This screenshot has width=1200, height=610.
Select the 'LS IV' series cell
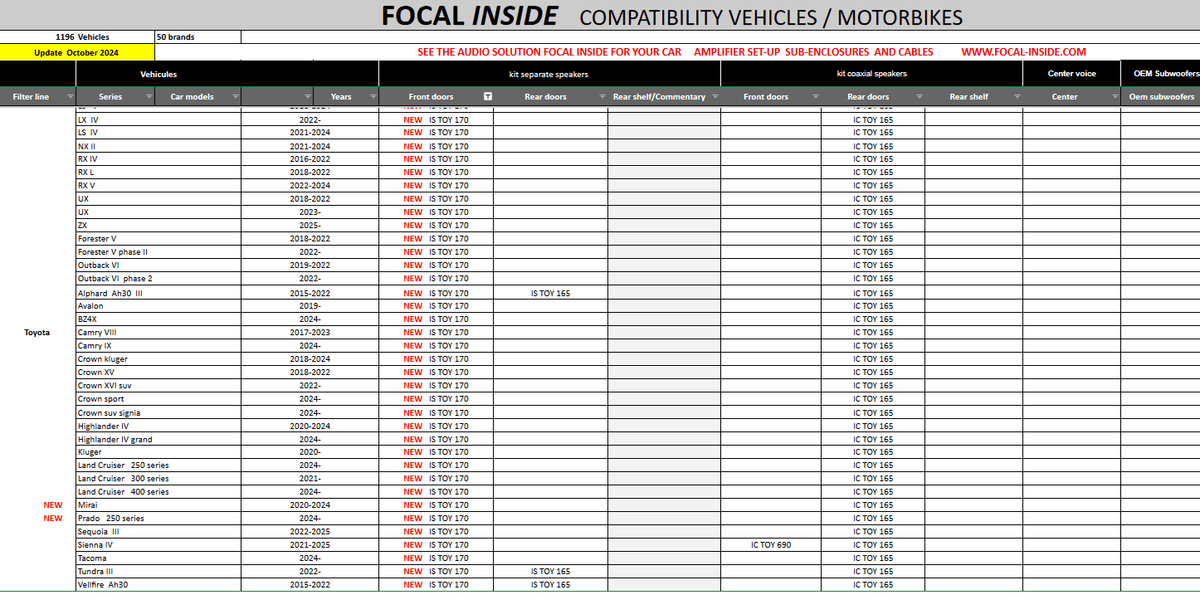159,132
